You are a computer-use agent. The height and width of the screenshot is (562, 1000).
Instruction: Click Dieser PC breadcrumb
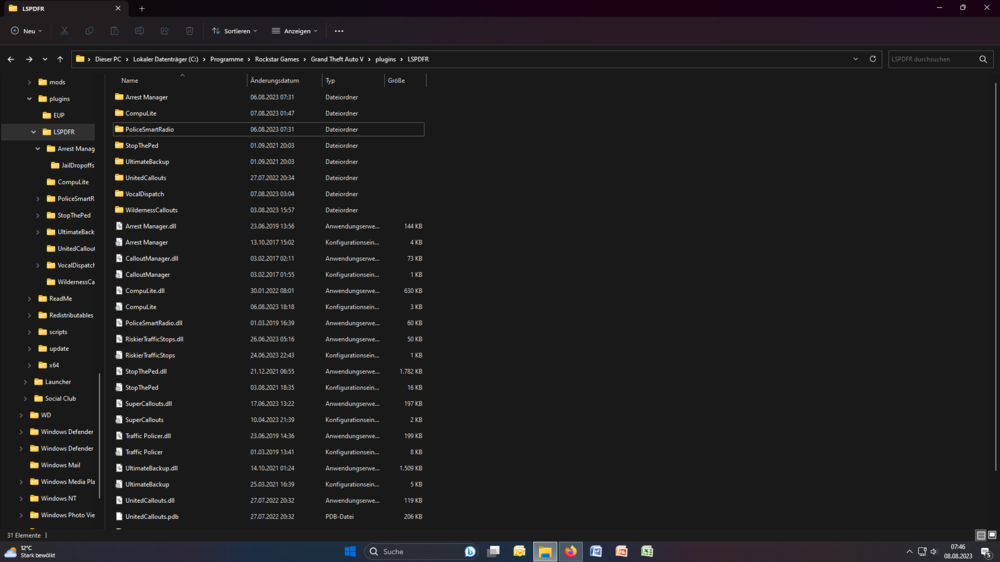point(108,59)
